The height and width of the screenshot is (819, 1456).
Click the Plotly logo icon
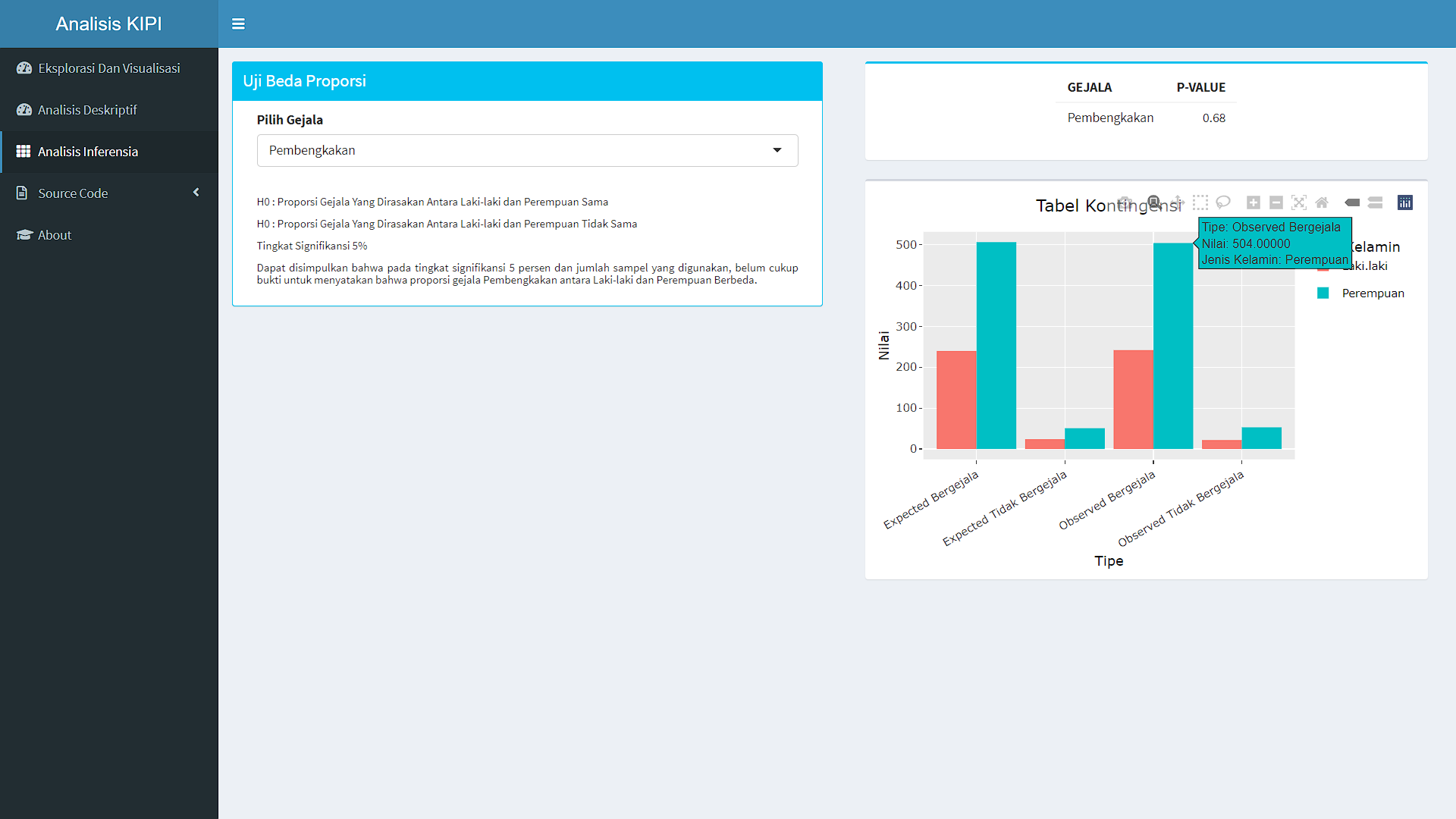[1405, 202]
